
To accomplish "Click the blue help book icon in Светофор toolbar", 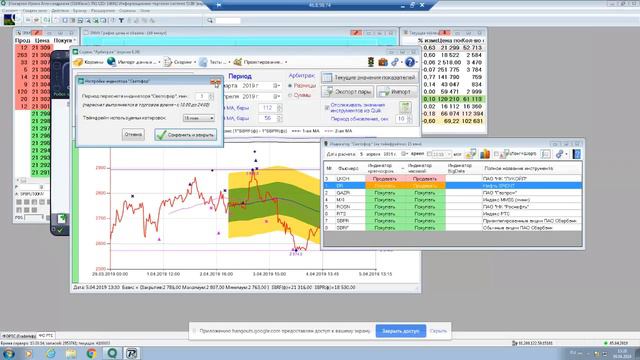I will (576, 154).
